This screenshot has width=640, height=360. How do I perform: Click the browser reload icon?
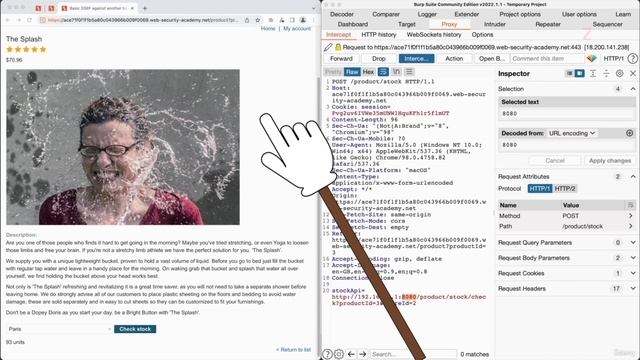tap(29, 20)
